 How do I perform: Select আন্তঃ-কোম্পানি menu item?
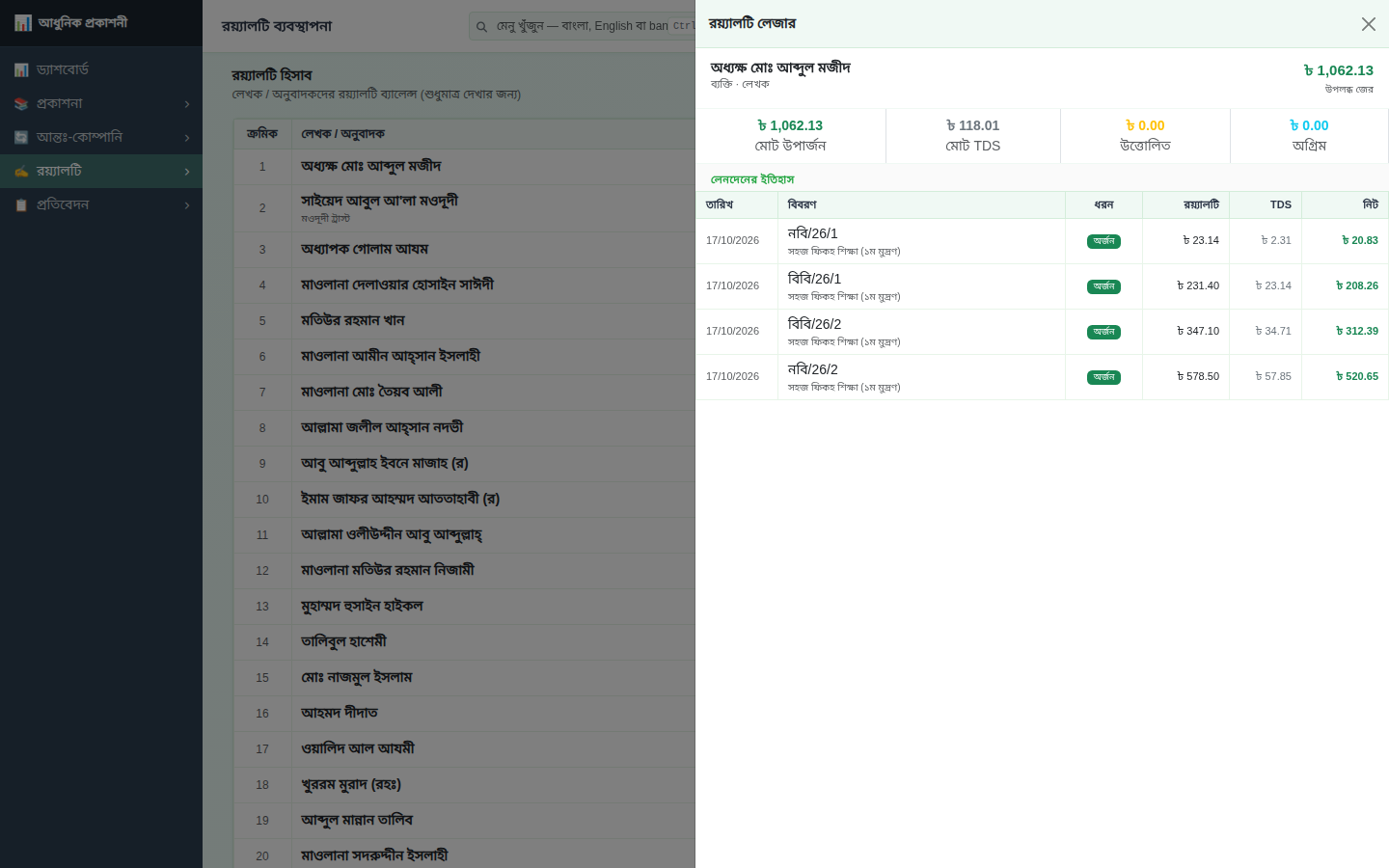pos(101,137)
